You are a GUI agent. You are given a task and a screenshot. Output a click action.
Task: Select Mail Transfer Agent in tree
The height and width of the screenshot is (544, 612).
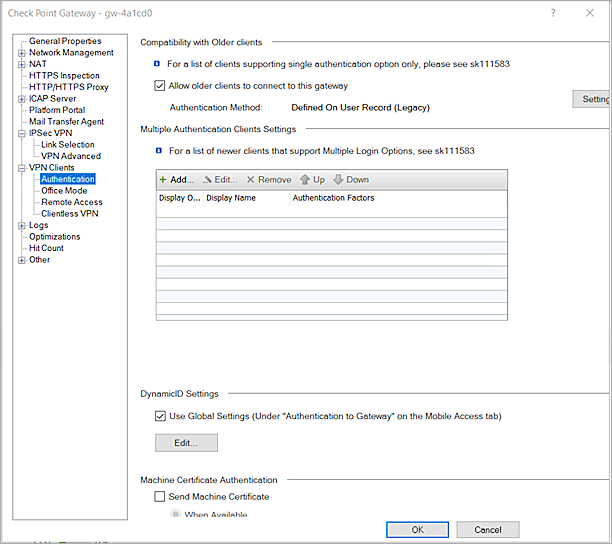(66, 122)
